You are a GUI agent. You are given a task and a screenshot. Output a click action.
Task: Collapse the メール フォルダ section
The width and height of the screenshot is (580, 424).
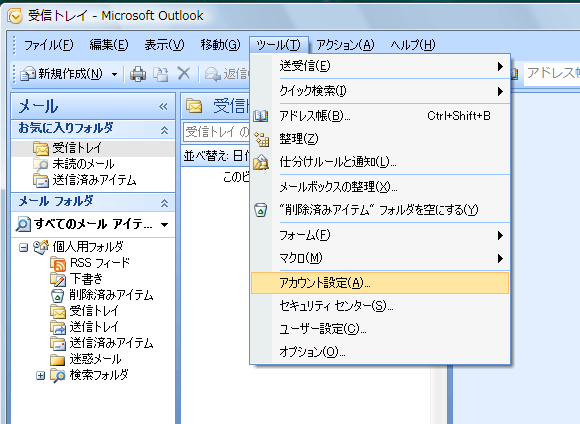pyautogui.click(x=164, y=203)
